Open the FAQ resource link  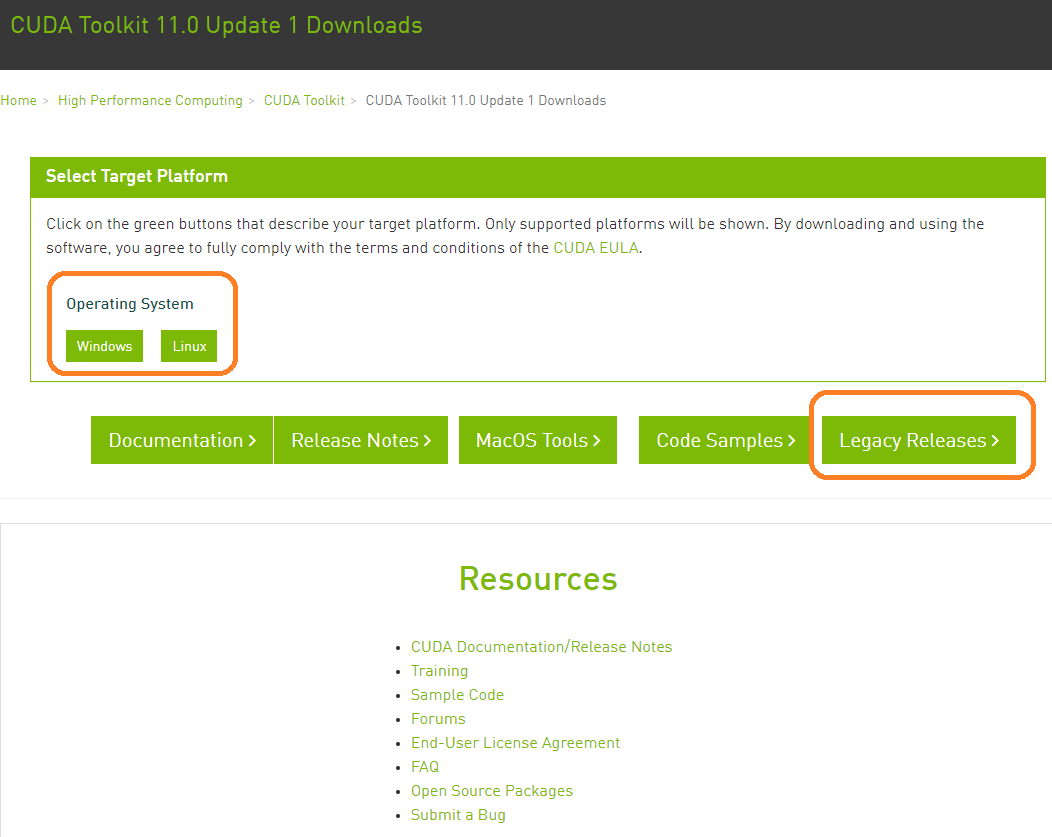(x=425, y=767)
